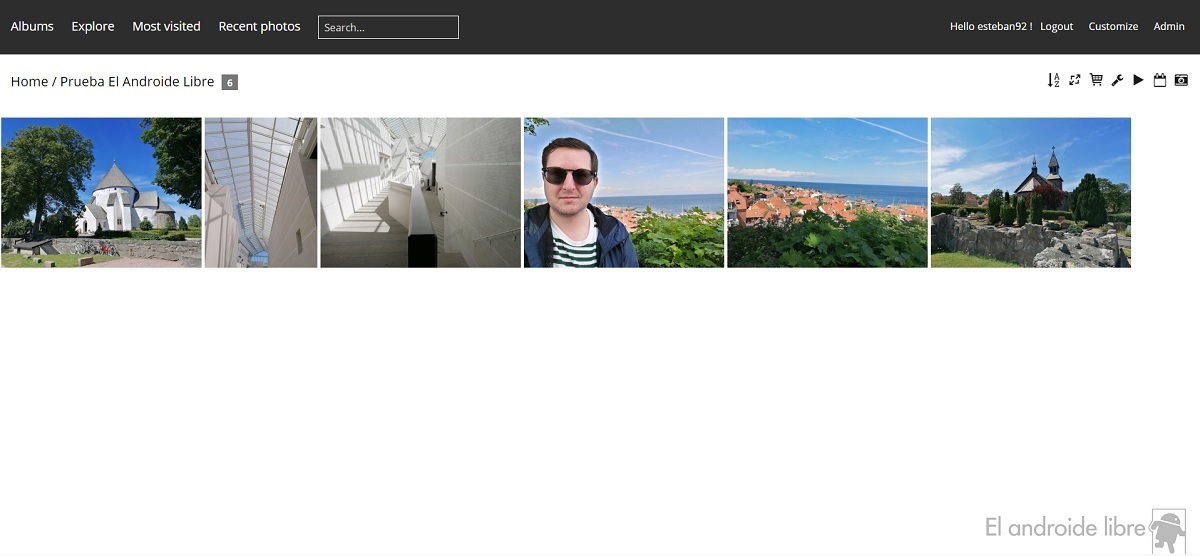The height and width of the screenshot is (556, 1200).
Task: Open the dark church on rocks thumbnail
Action: pyautogui.click(x=1031, y=192)
